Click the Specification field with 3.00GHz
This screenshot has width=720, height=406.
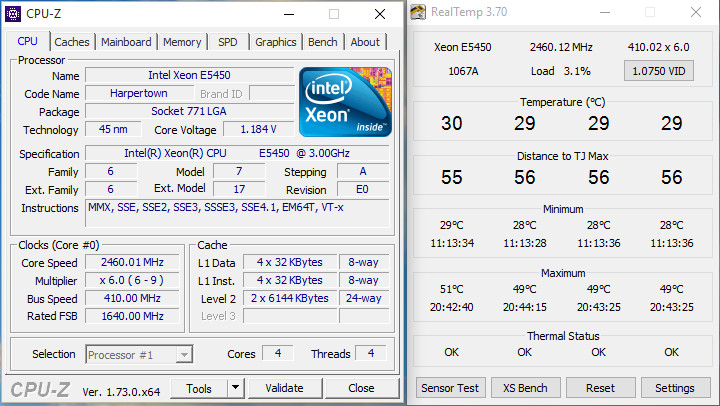(237, 153)
